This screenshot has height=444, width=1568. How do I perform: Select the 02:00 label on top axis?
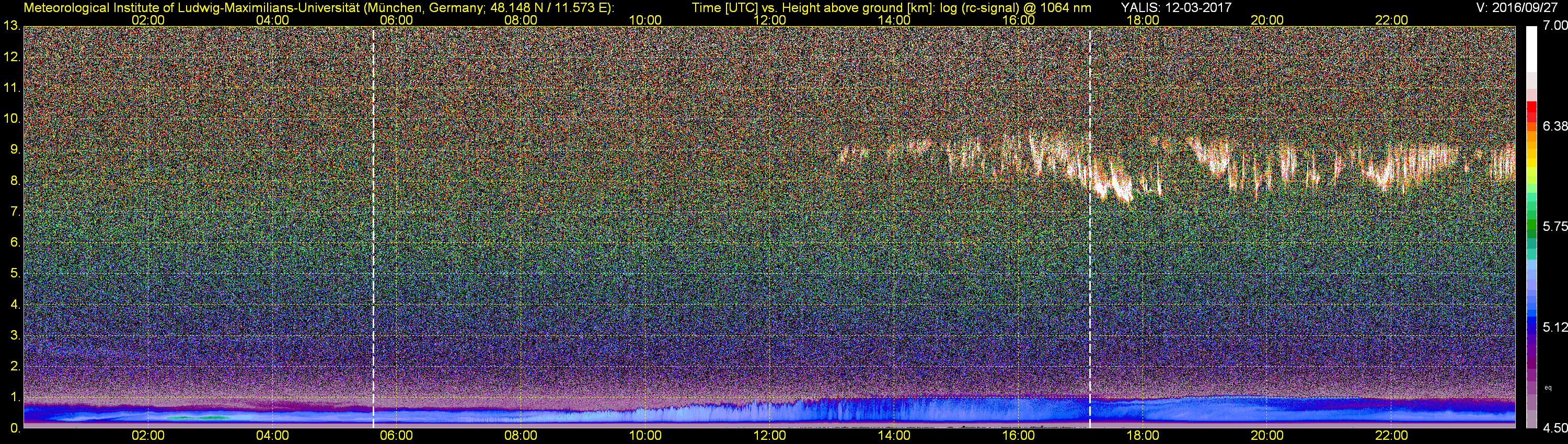[x=148, y=20]
